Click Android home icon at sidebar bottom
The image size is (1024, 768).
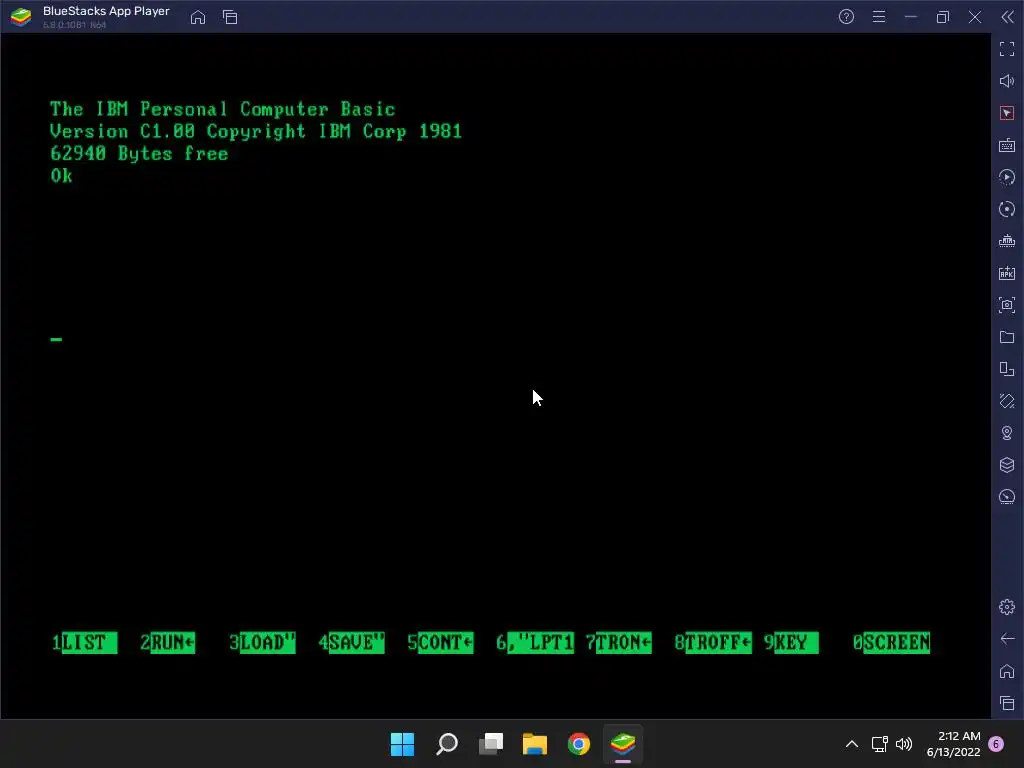click(x=1006, y=671)
